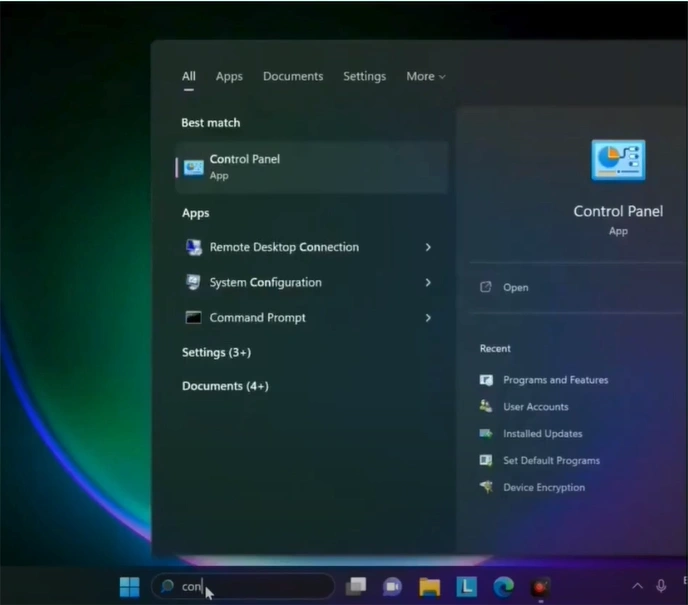
Task: Click the taskbar search box containing con
Action: point(244,586)
